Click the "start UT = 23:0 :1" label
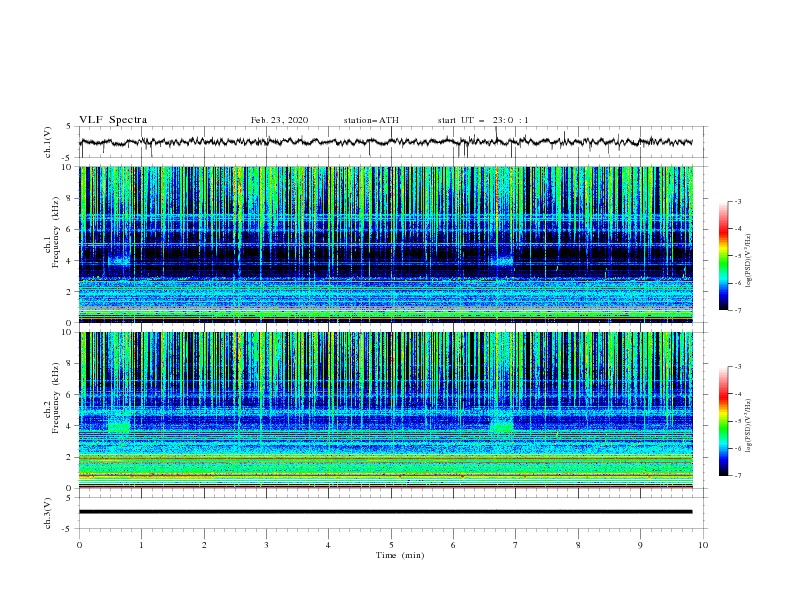792x612 pixels. pos(483,120)
